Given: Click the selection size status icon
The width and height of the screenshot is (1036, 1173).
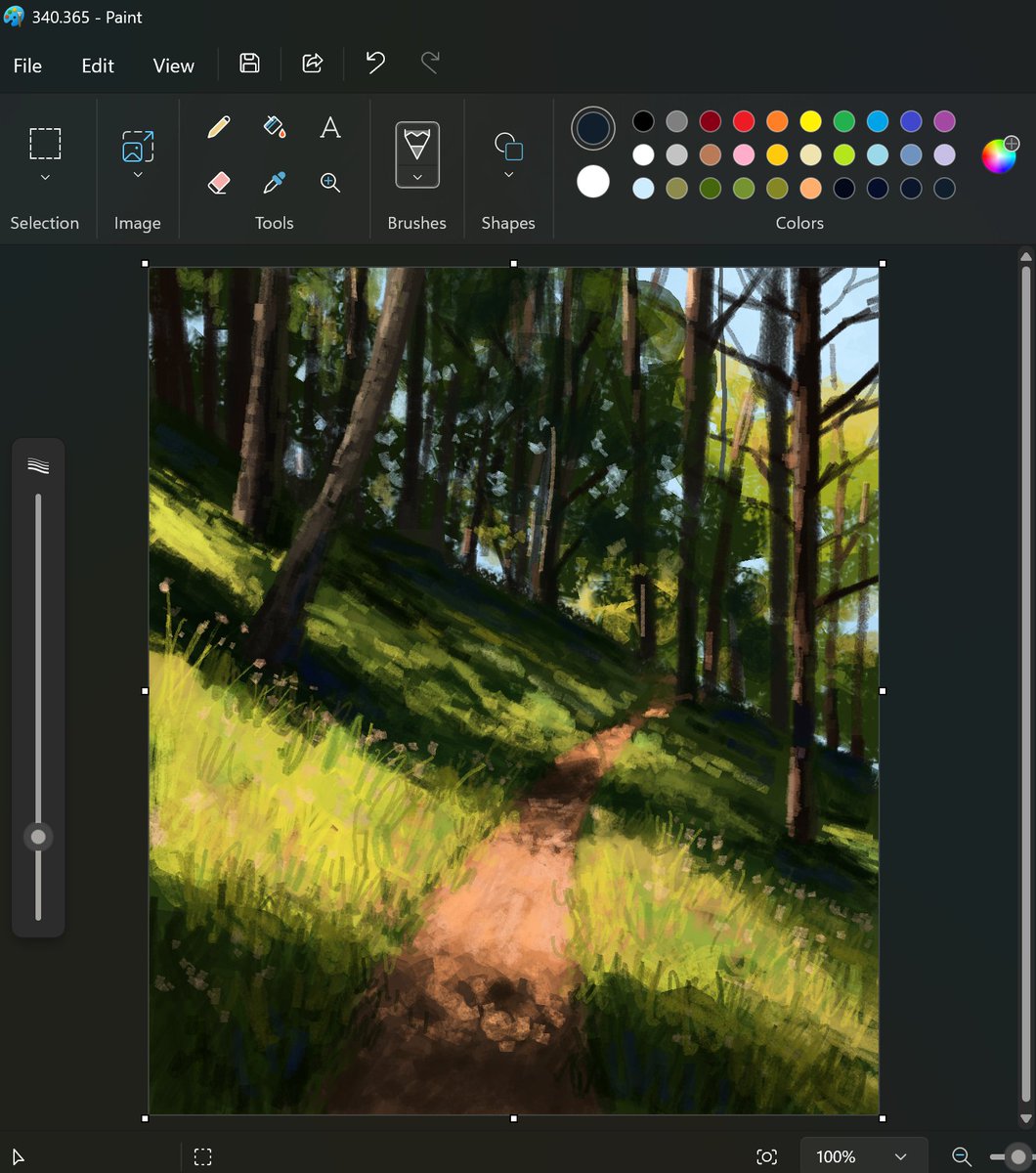Looking at the screenshot, I should click(x=202, y=1156).
